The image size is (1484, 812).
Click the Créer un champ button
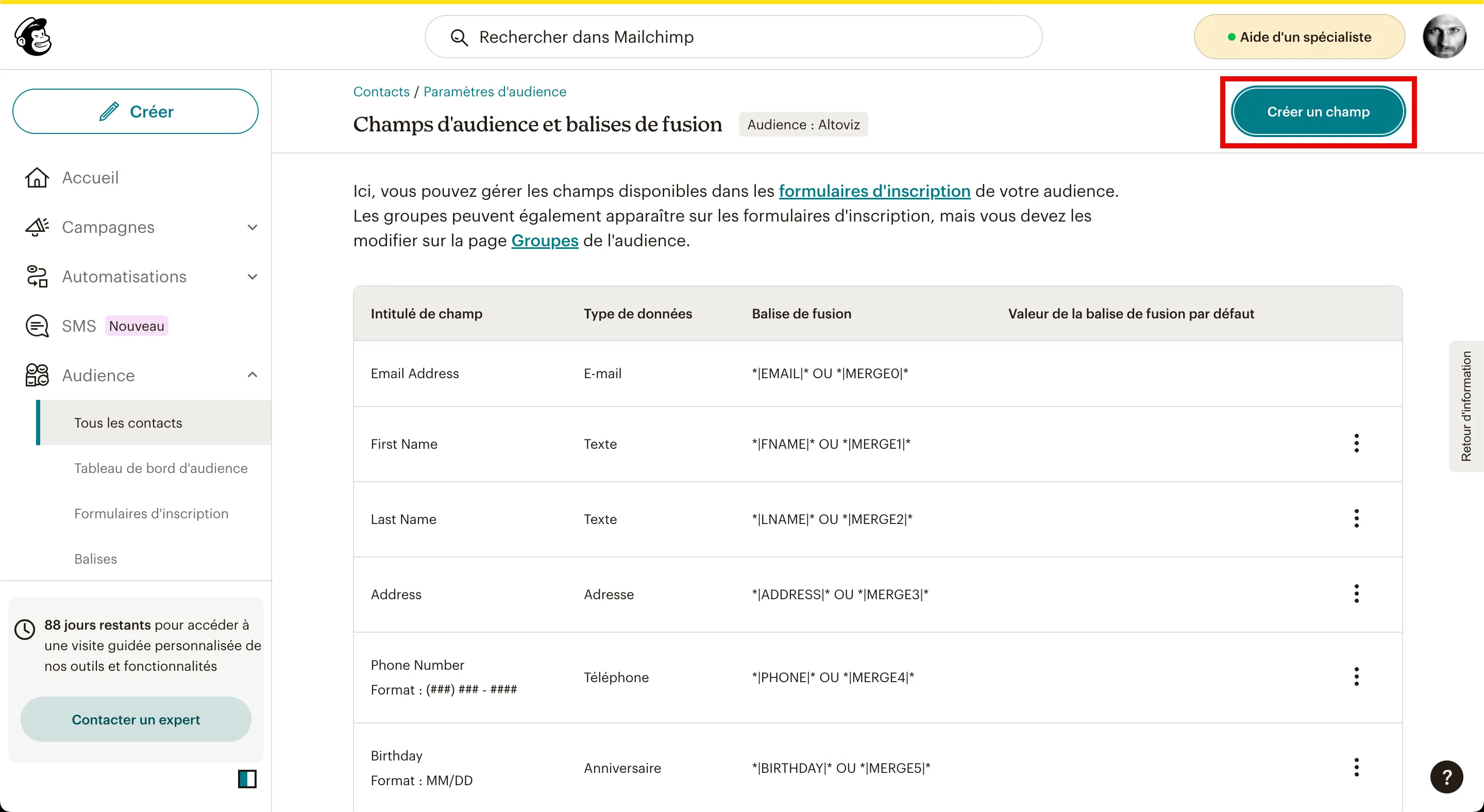tap(1318, 112)
